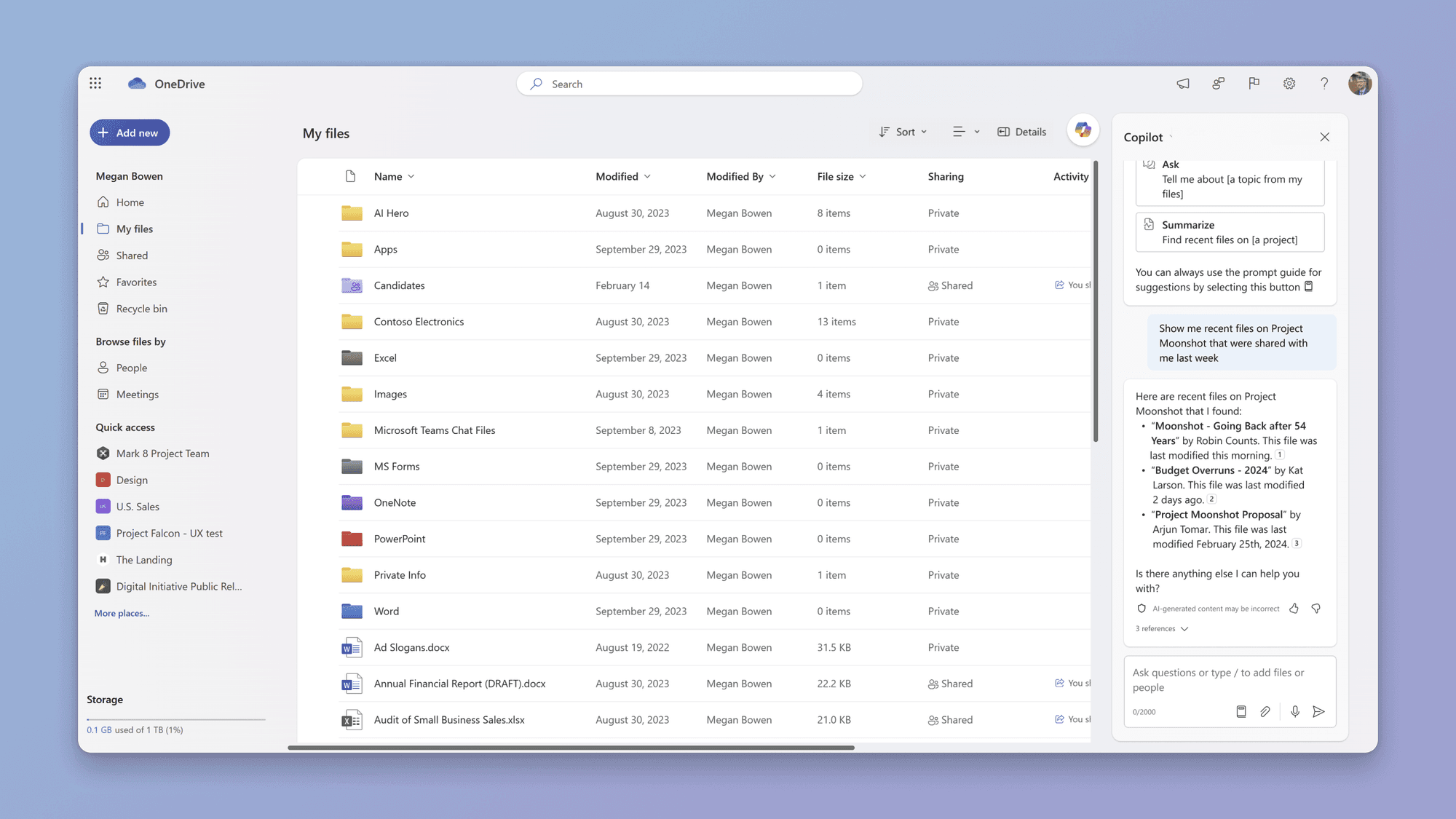The image size is (1456, 819).
Task: Browse files by People
Action: 132,368
